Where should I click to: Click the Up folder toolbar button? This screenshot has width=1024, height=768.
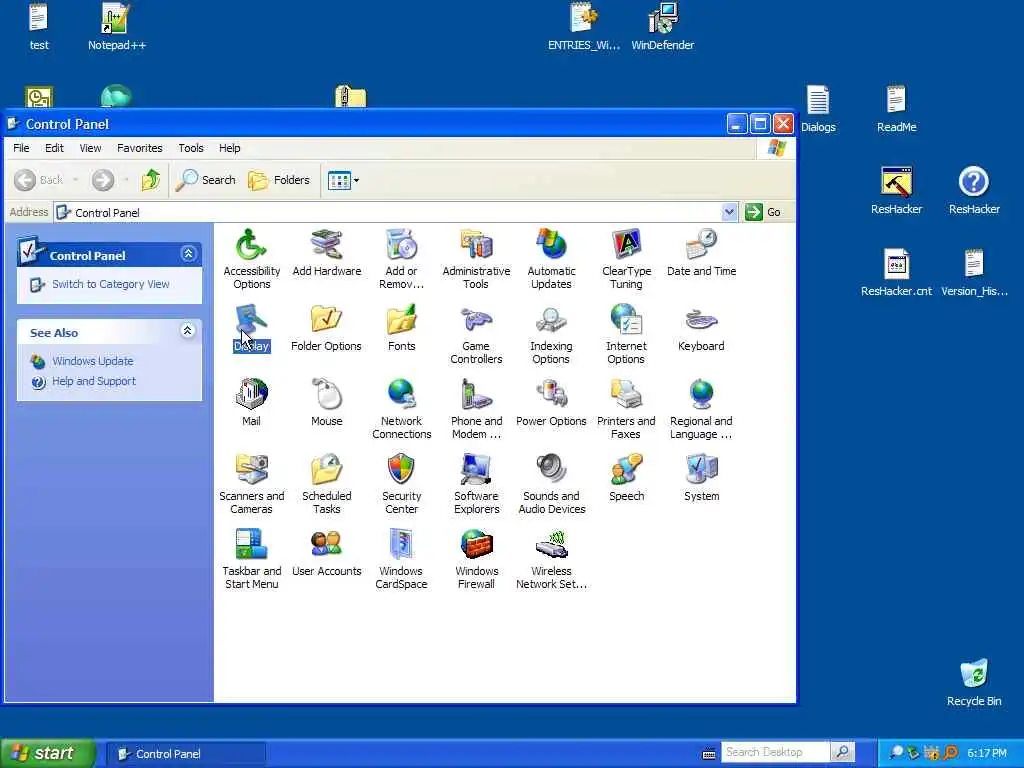(x=151, y=180)
